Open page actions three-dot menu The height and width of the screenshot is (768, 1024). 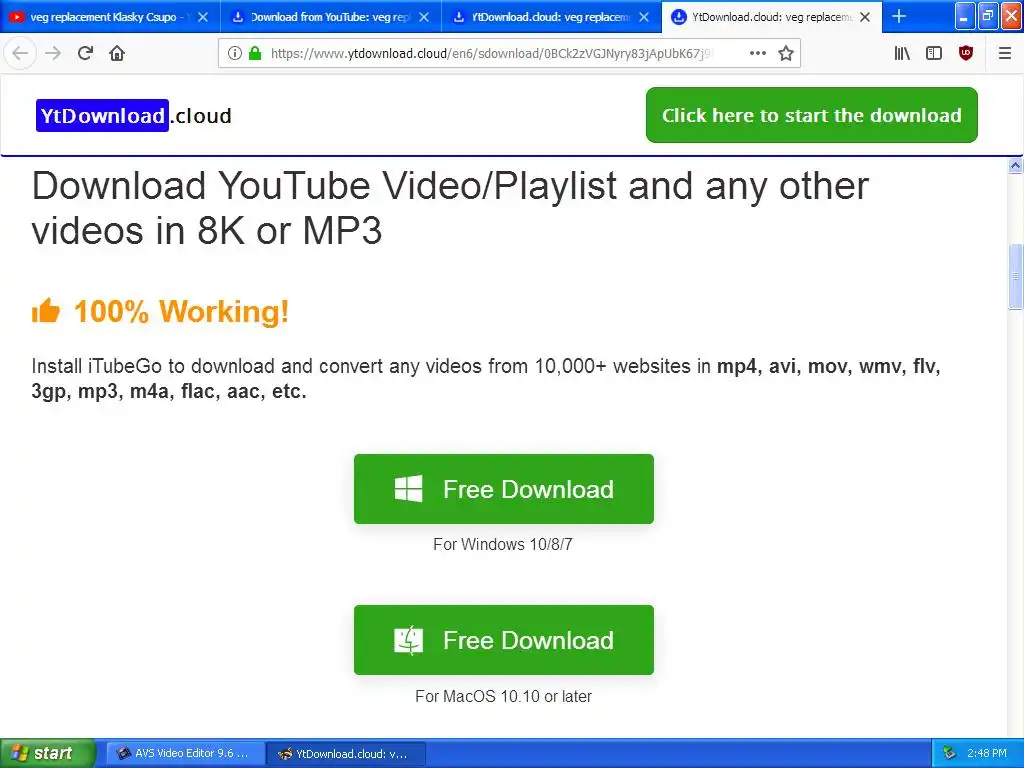click(758, 53)
